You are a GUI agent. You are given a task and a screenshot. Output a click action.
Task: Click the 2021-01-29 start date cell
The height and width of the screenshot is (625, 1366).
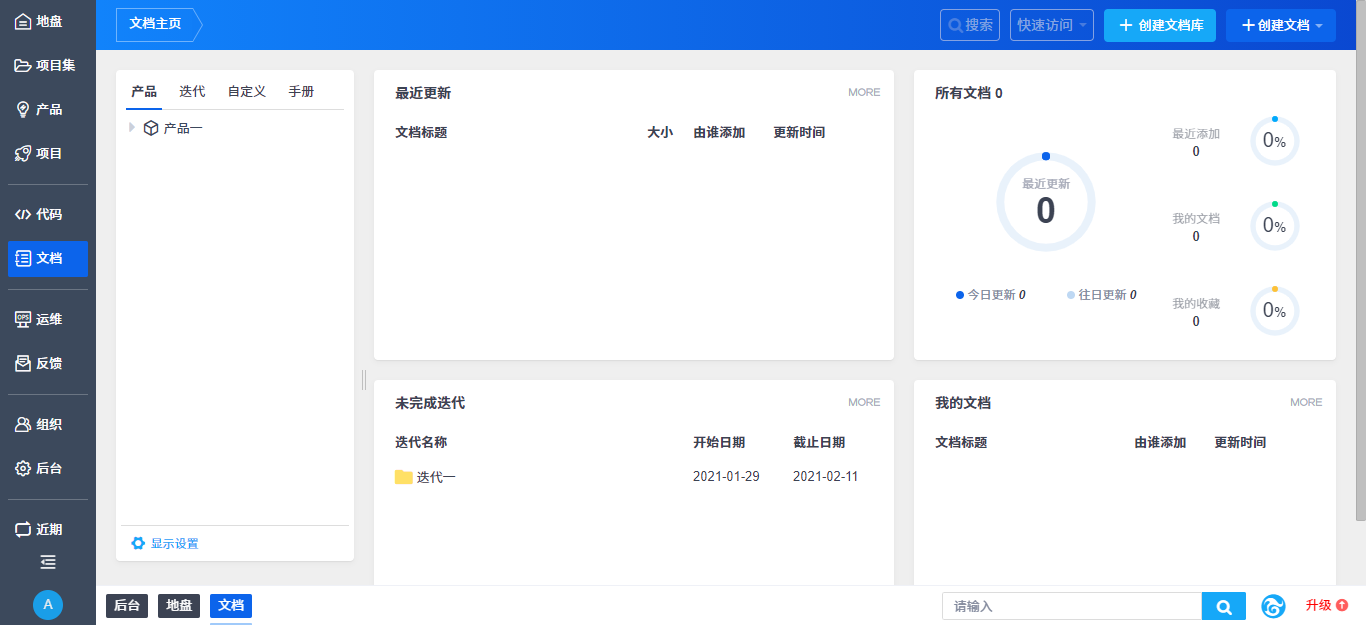click(x=726, y=477)
